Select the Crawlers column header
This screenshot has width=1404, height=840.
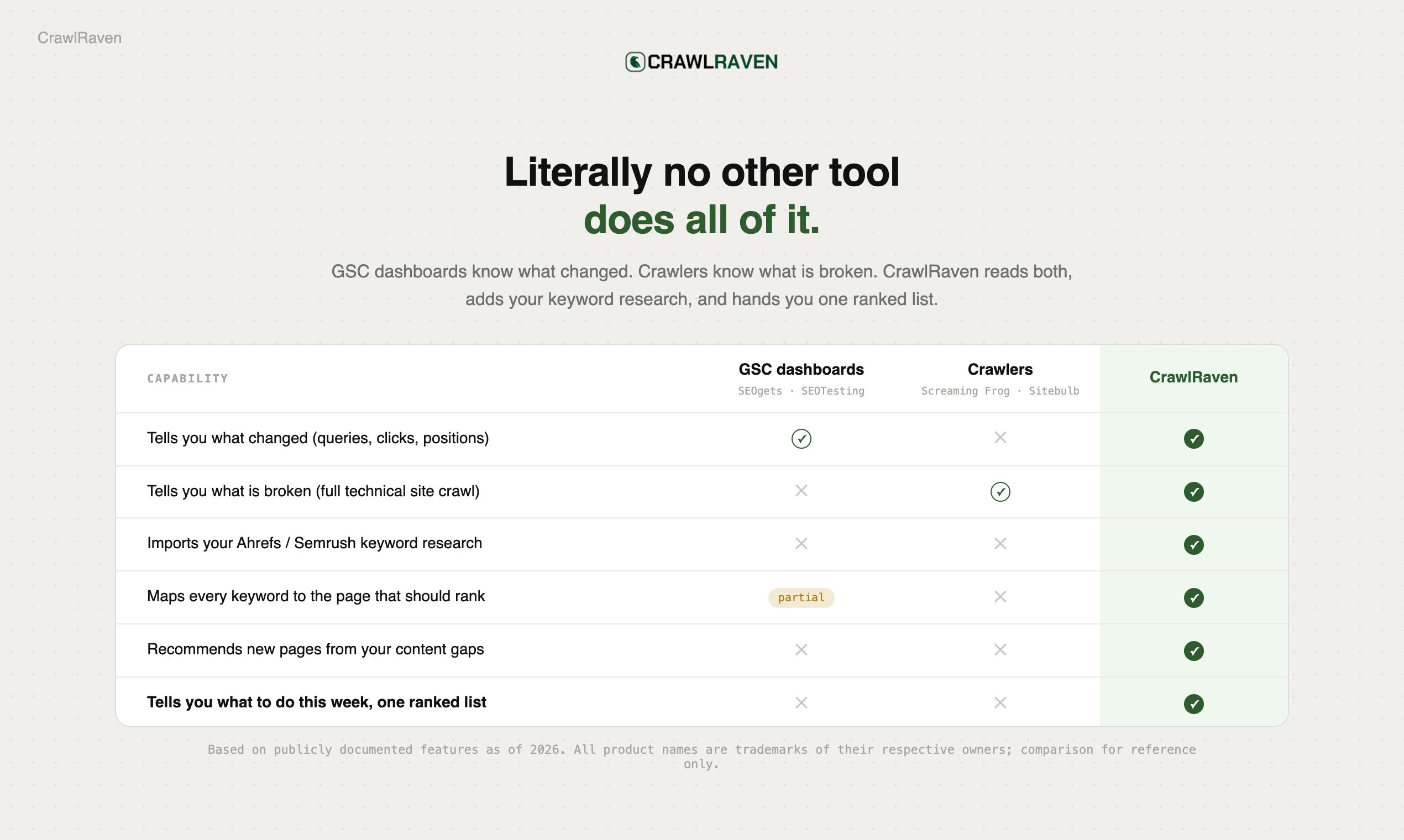(x=1000, y=379)
